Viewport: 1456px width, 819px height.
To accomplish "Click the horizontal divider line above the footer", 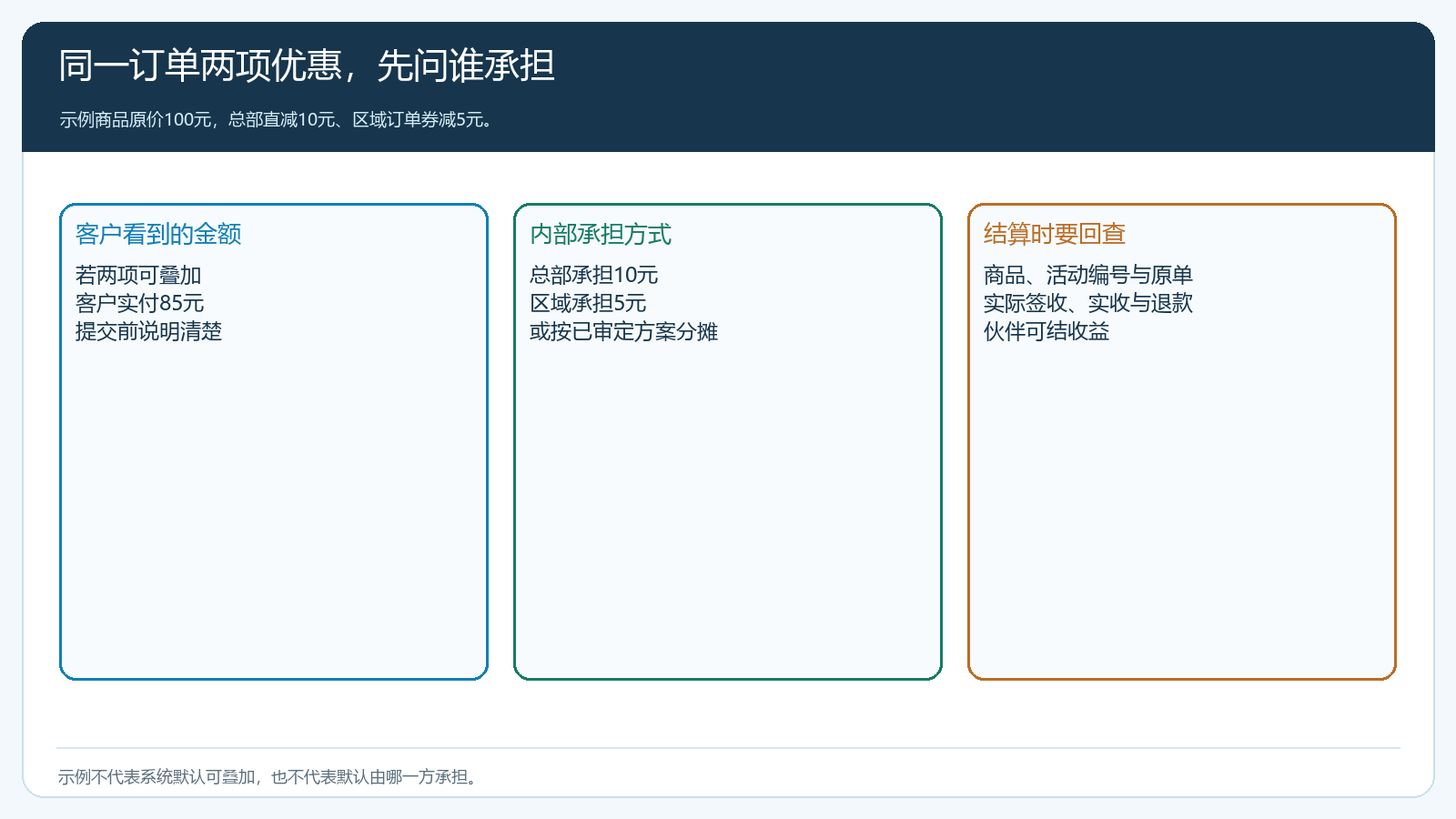I will (x=728, y=748).
